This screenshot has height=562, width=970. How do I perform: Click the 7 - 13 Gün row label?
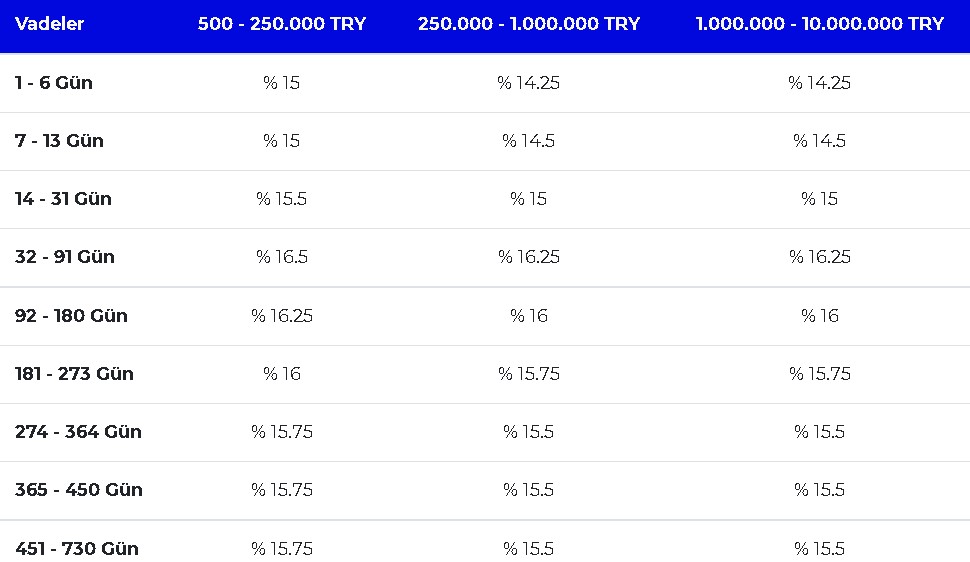(59, 140)
